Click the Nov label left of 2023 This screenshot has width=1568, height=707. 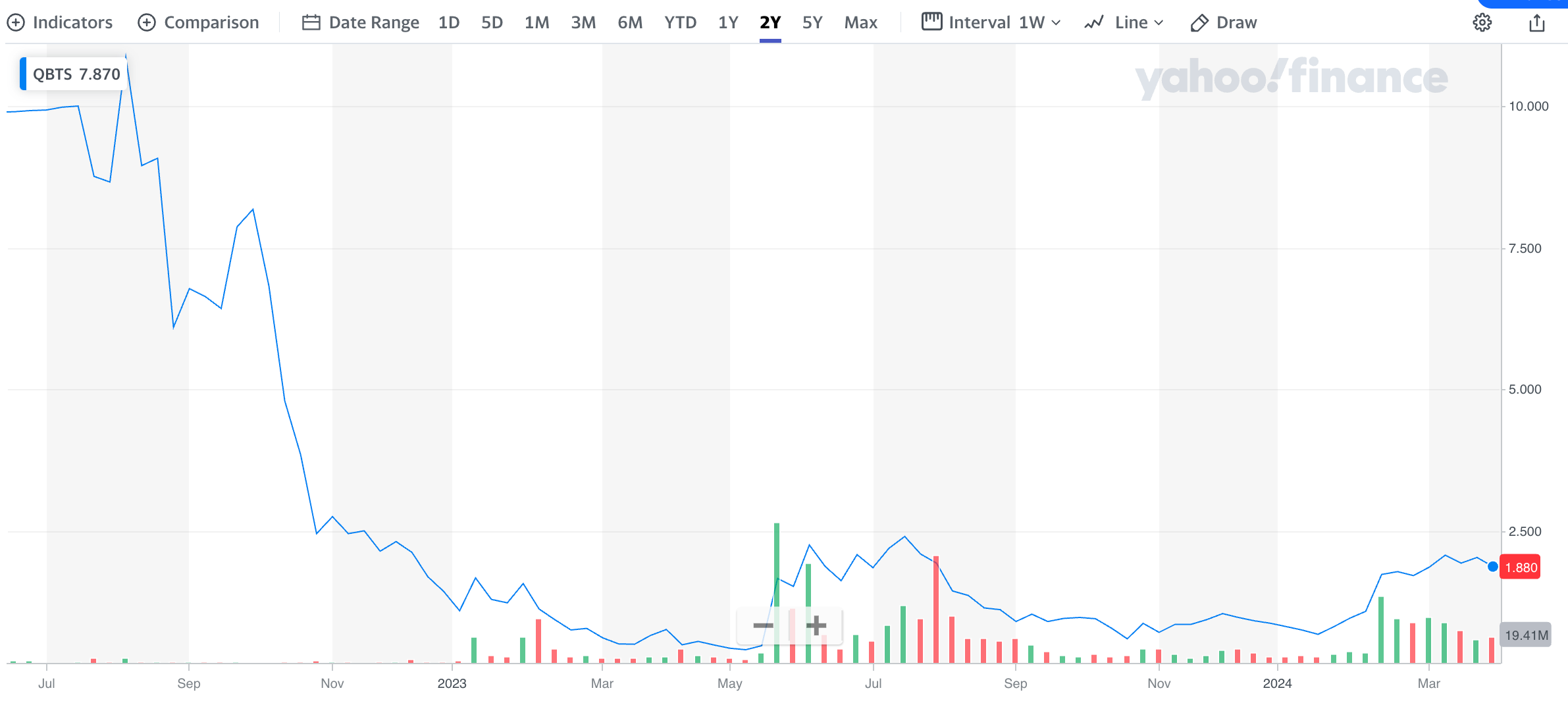332,683
